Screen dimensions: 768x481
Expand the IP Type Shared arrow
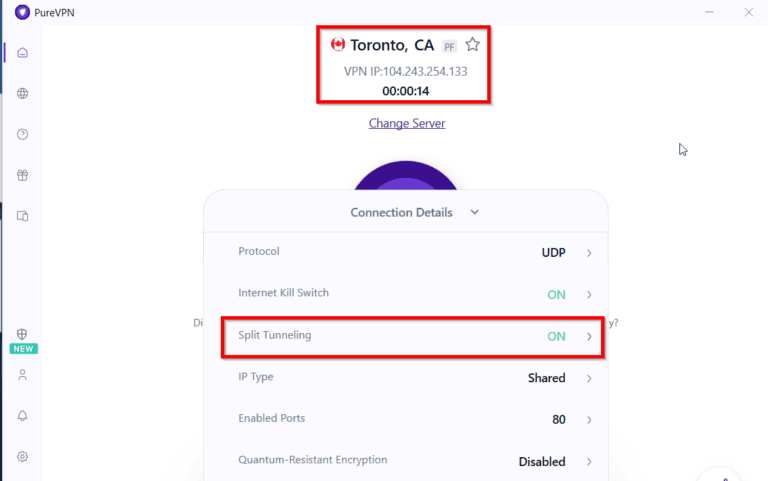[589, 379]
